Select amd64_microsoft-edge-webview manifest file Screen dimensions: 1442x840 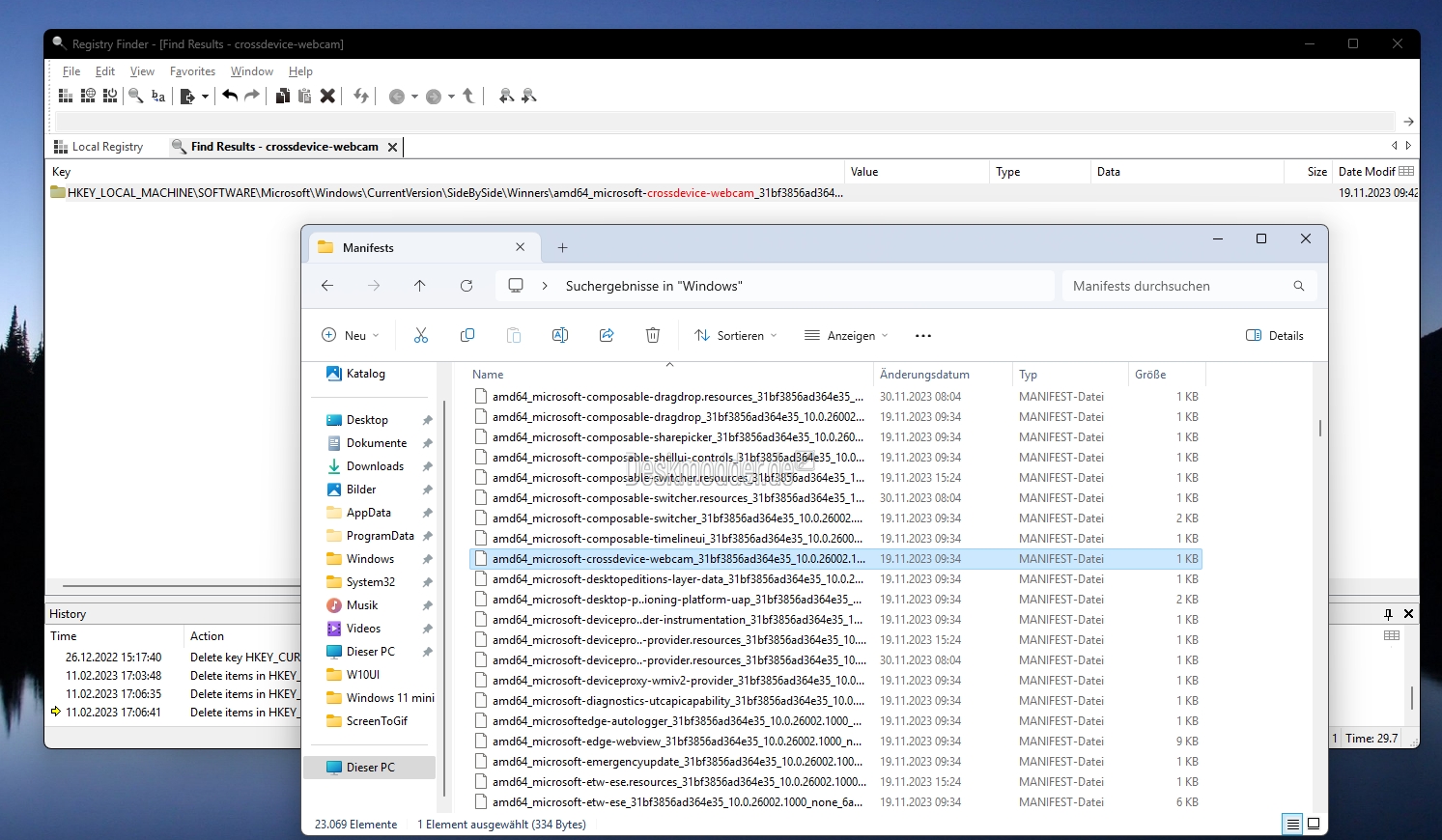coord(835,742)
